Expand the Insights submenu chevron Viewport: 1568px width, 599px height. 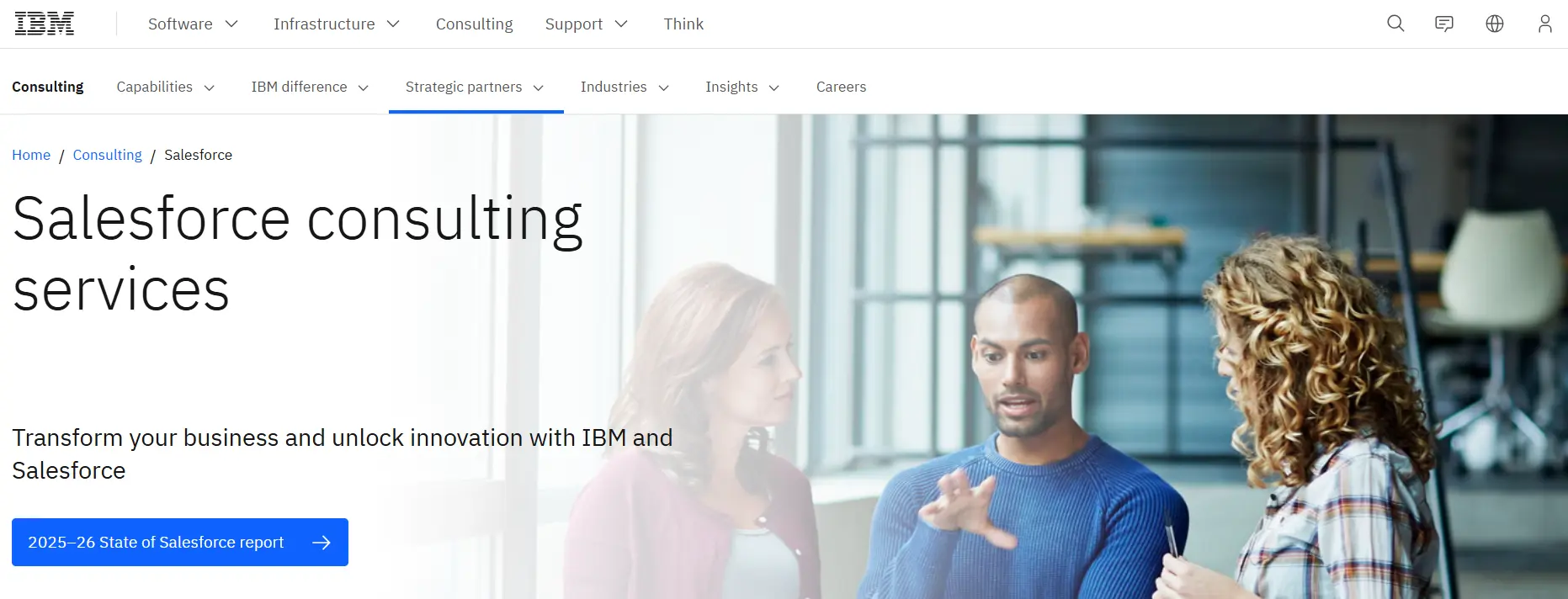coord(774,87)
